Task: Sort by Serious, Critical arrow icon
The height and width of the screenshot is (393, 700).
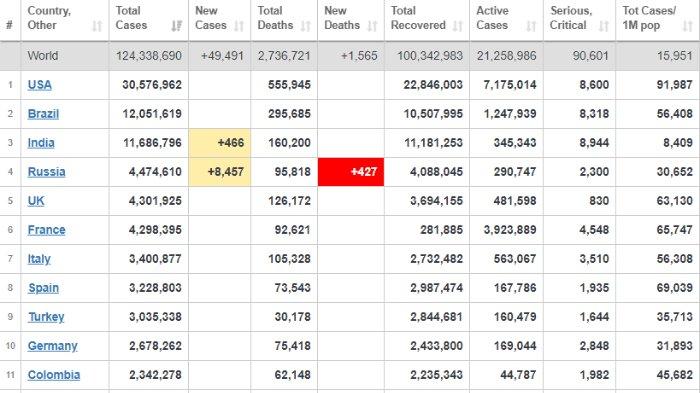Action: pyautogui.click(x=604, y=26)
